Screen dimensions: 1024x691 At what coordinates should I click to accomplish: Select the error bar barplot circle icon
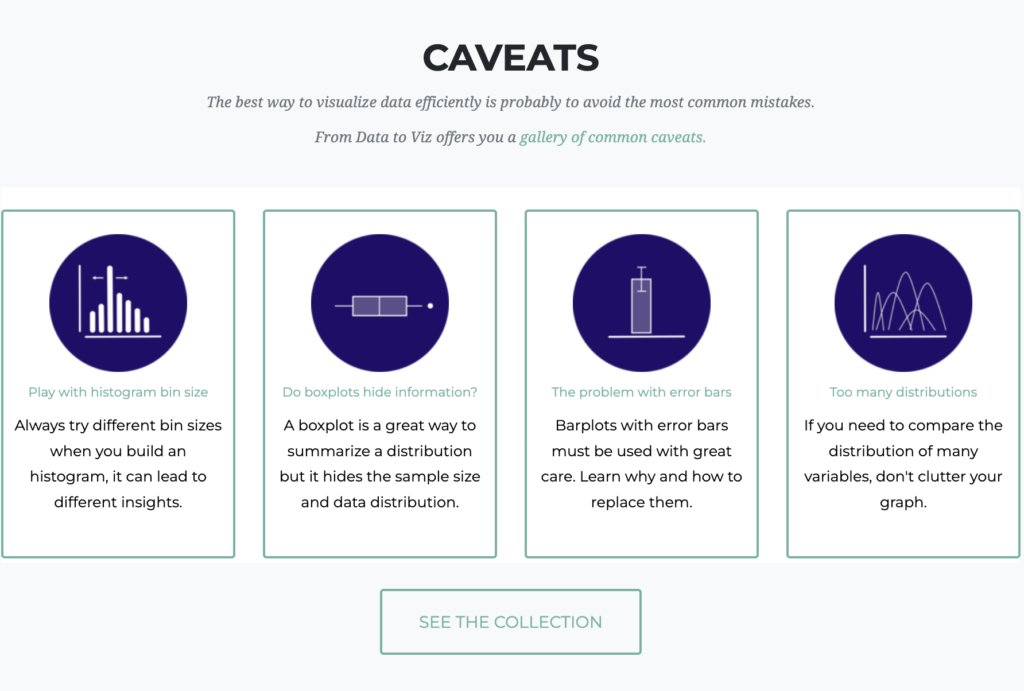[642, 303]
